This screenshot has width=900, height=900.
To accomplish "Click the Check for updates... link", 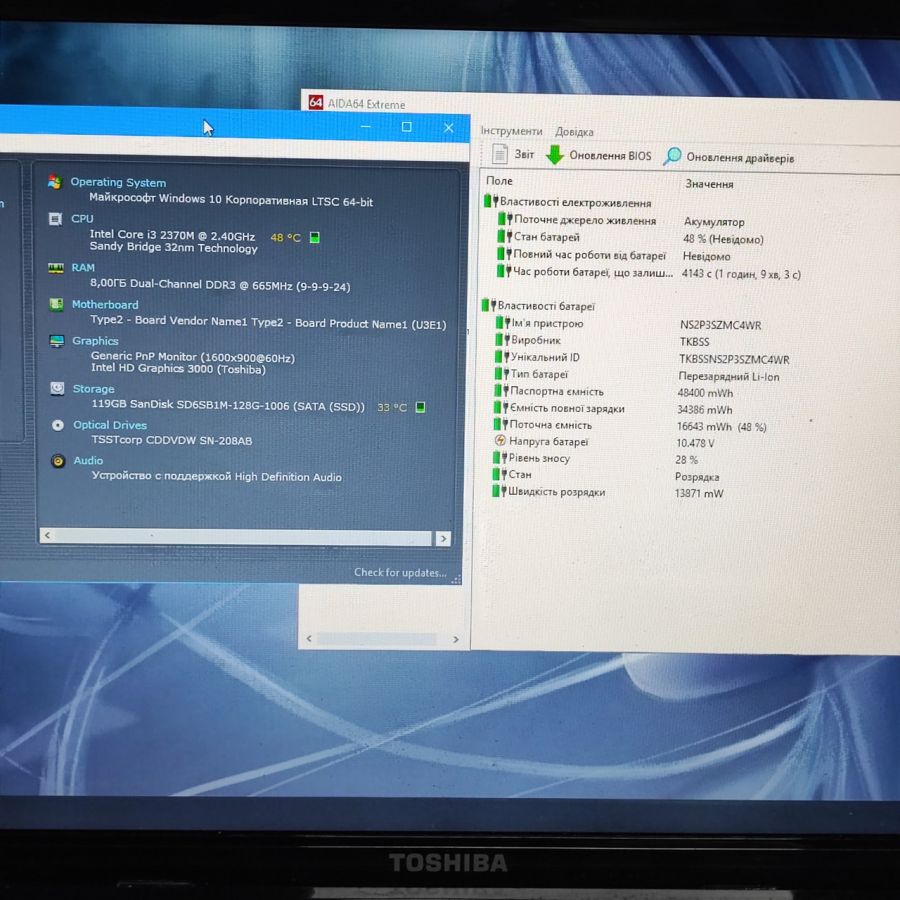I will [400, 572].
